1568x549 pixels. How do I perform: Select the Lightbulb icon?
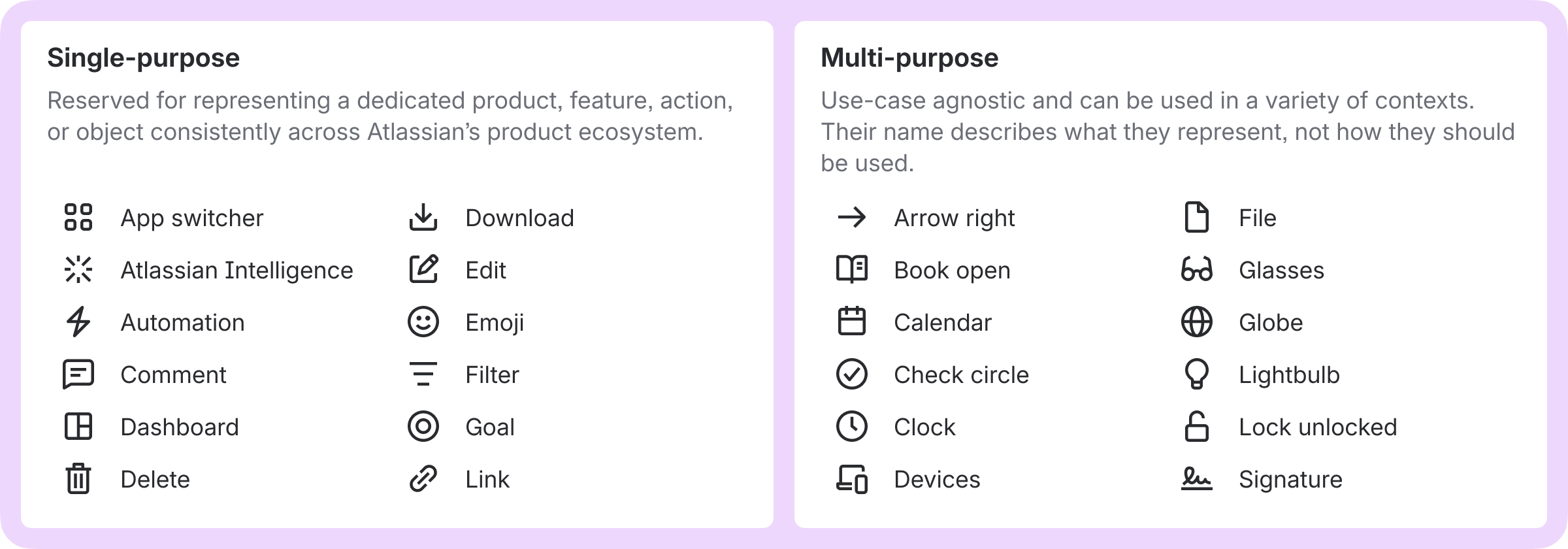[x=1197, y=374]
